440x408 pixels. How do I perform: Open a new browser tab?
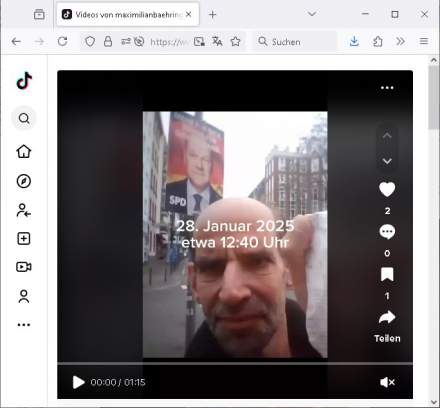click(x=212, y=14)
